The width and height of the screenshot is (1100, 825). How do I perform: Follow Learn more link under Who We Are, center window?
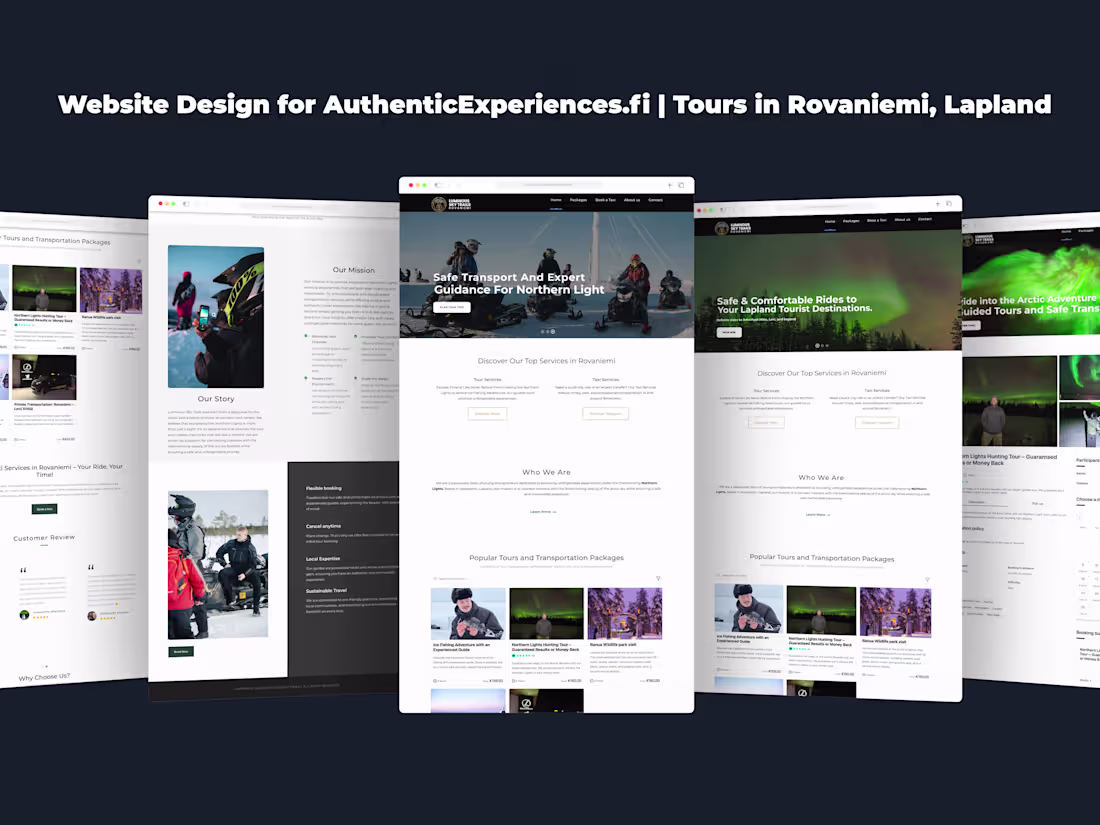(543, 511)
